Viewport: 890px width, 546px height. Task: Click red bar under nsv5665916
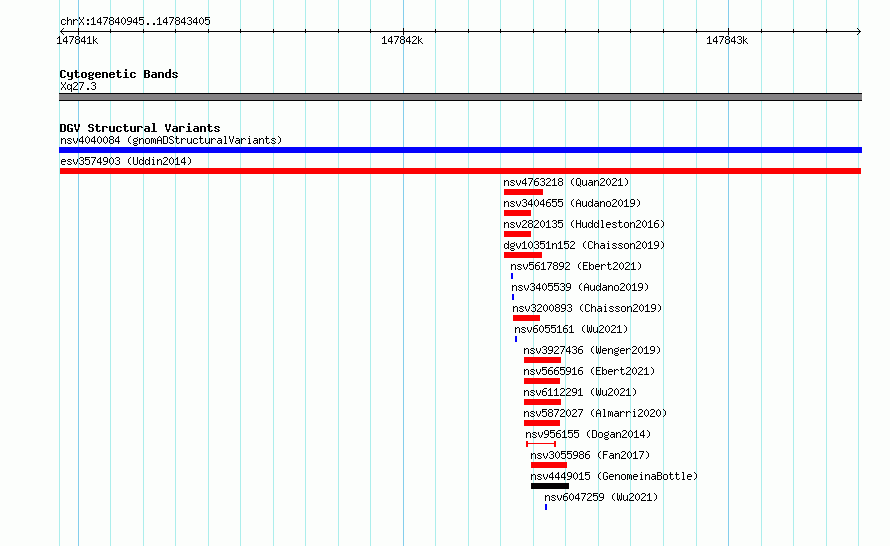click(x=541, y=381)
